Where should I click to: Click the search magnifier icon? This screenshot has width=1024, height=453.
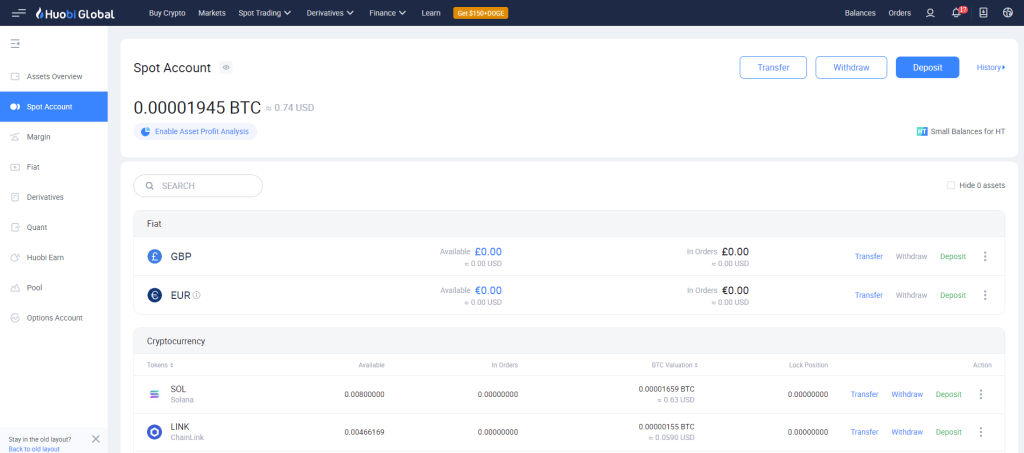tap(150, 186)
